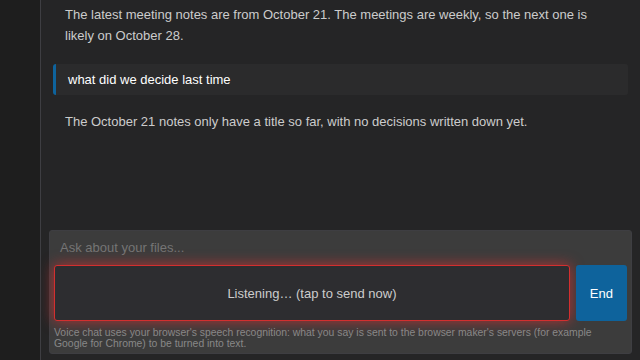Click the blue accent bar on the user message
The width and height of the screenshot is (640, 360).
55,80
